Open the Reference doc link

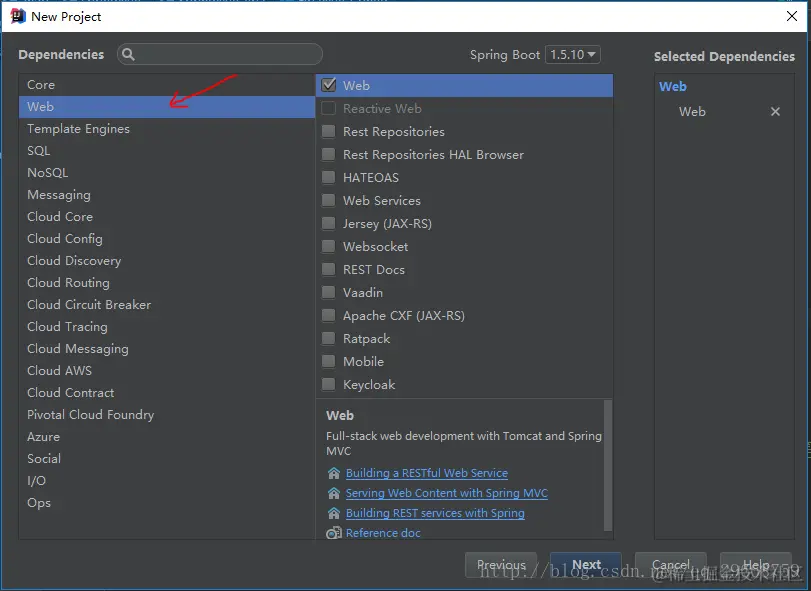[383, 533]
